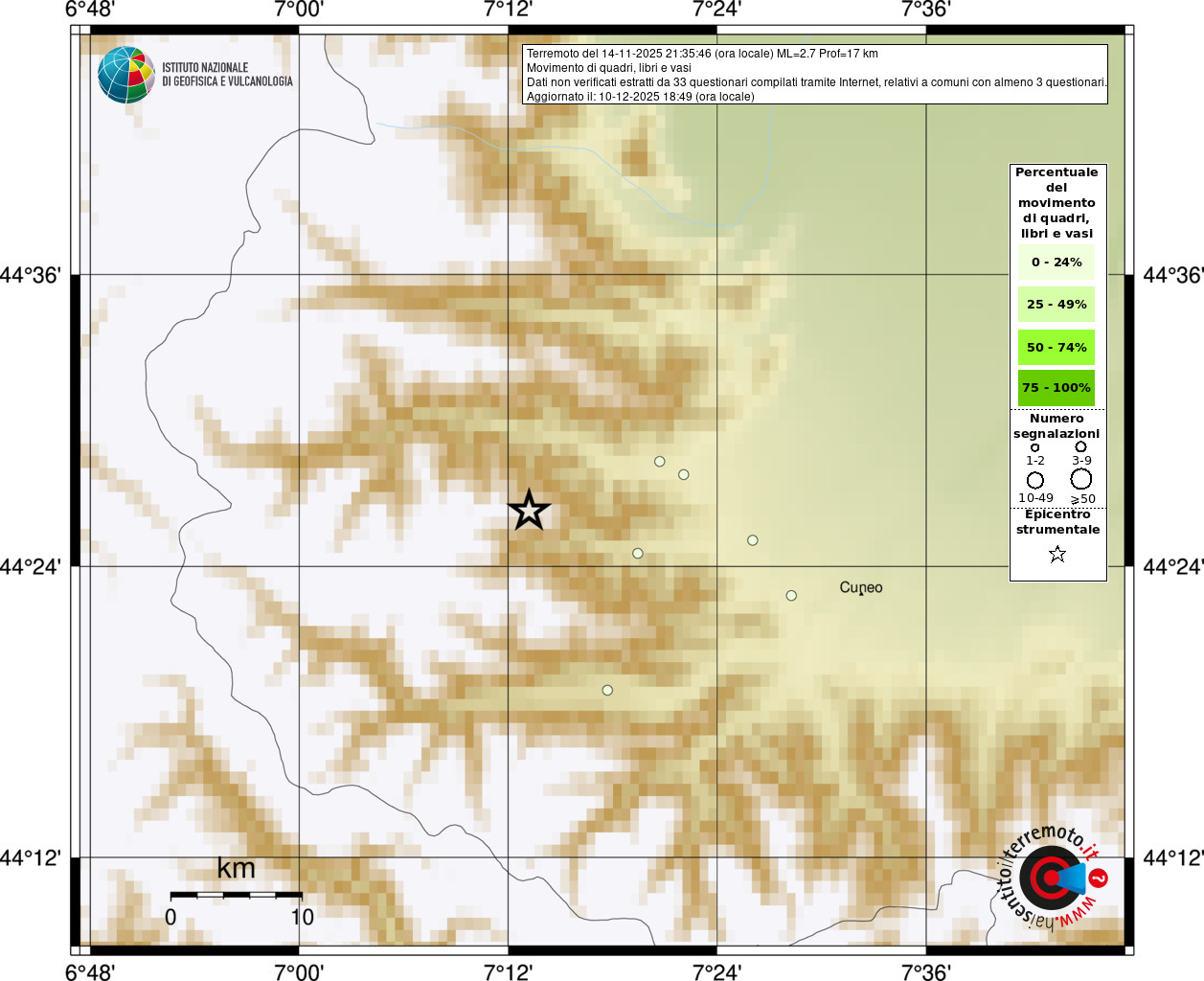The image size is (1204, 981).
Task: Click the 44°36' label on left edge
Action: tap(31, 276)
